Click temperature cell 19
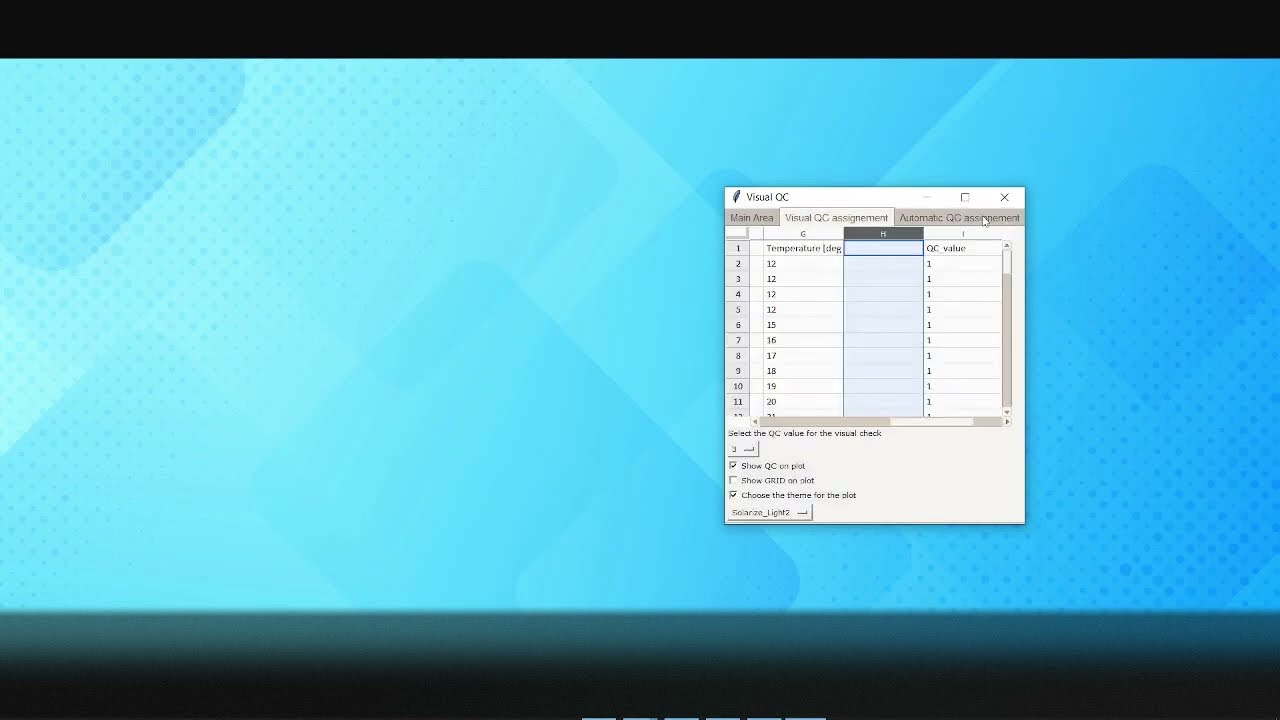 point(803,386)
